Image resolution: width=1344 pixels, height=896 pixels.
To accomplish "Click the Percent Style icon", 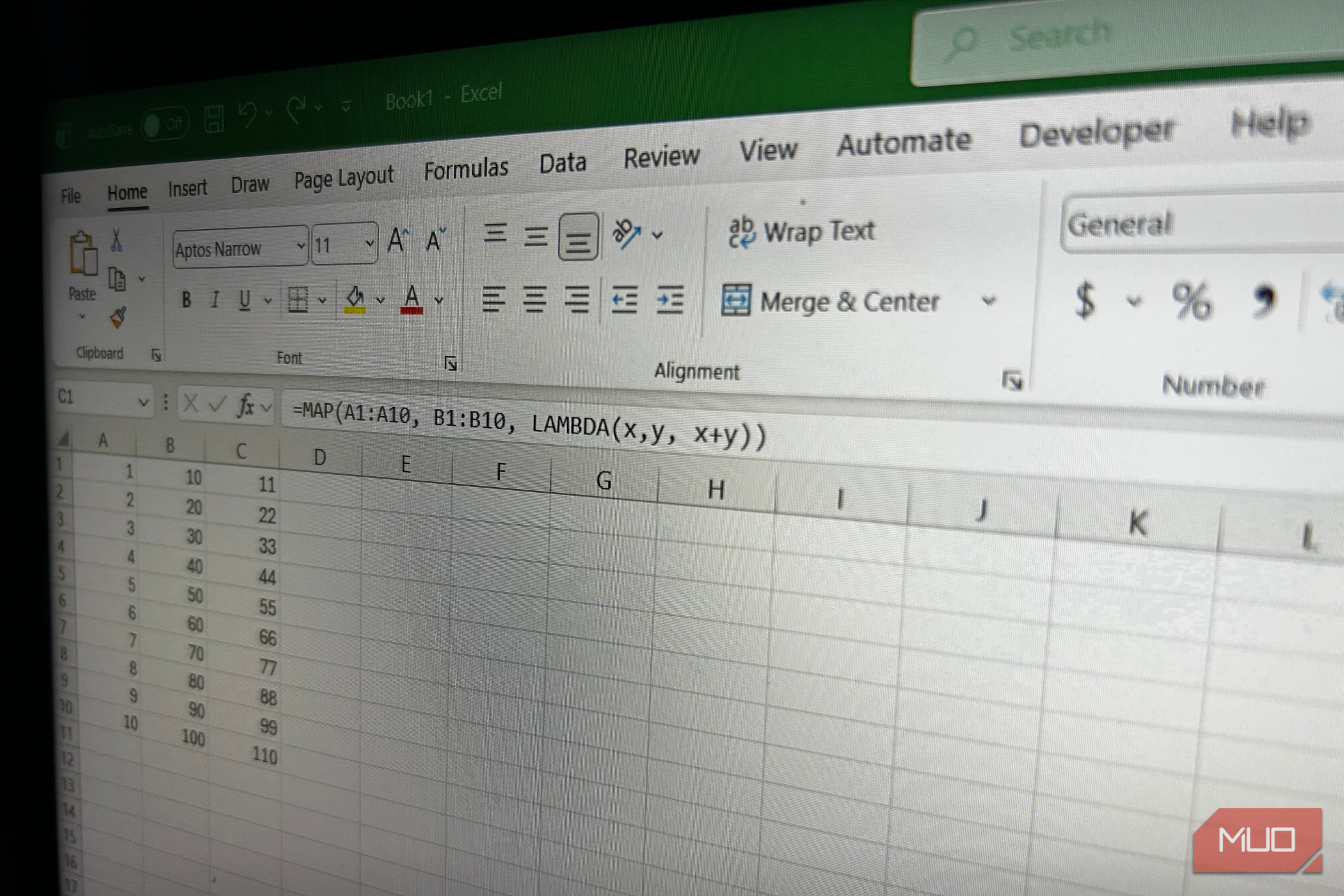I will (x=1191, y=301).
